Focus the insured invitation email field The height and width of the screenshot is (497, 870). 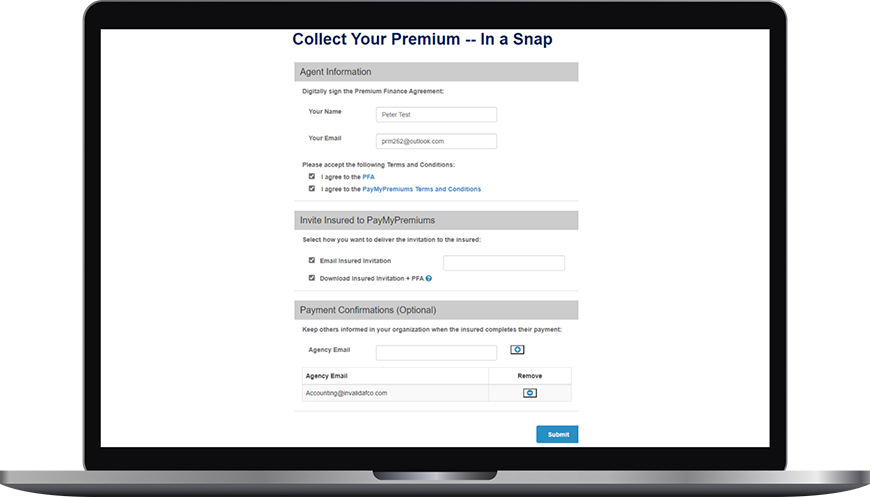click(x=503, y=263)
